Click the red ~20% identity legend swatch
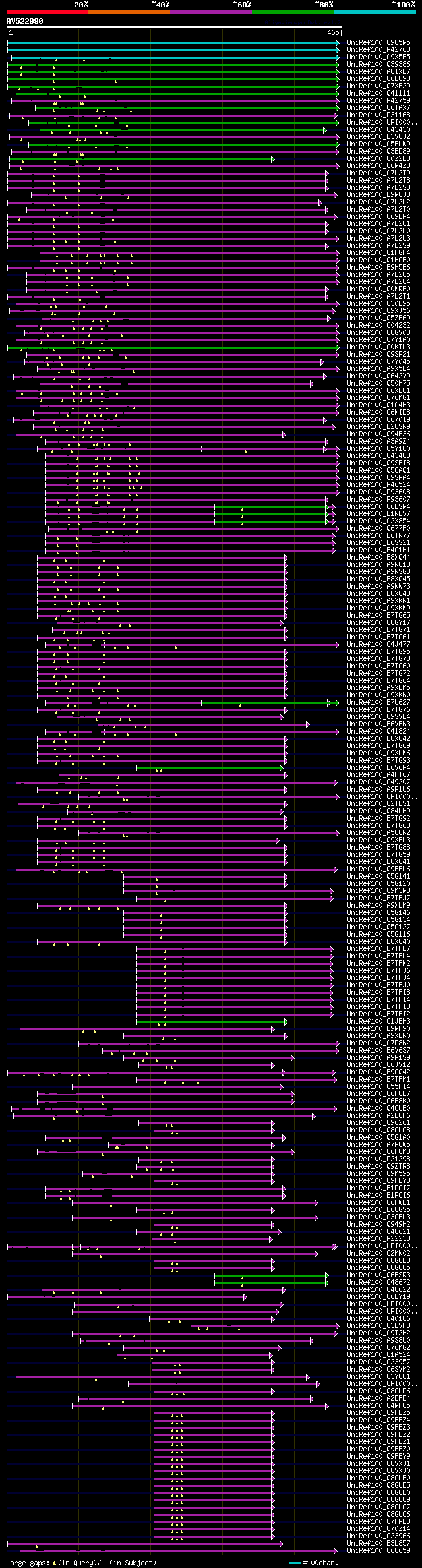Viewport: 422px width, 1568px height. pyautogui.click(x=47, y=12)
